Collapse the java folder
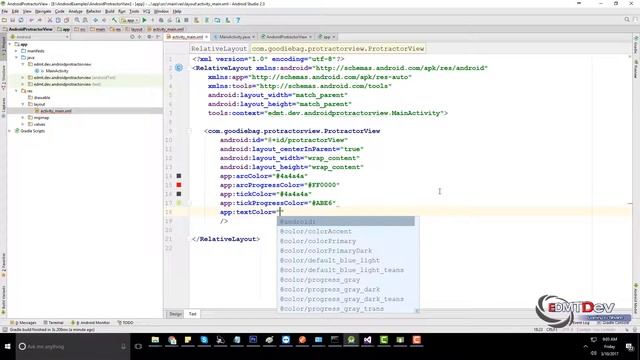 (x=16, y=58)
